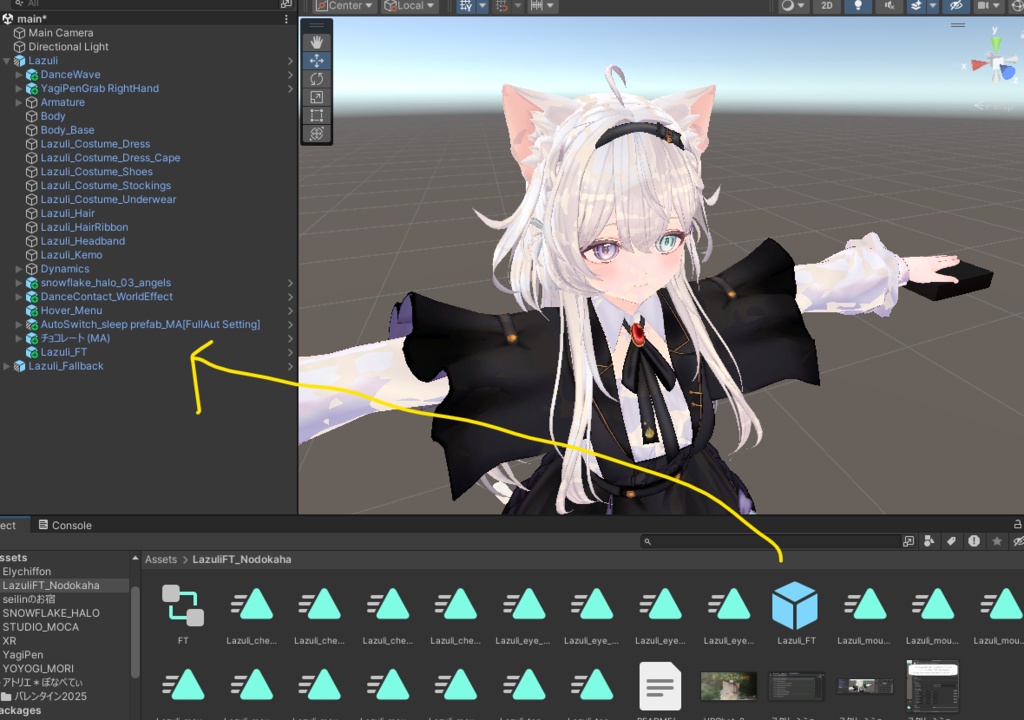Select the Rotate tool

coord(316,78)
